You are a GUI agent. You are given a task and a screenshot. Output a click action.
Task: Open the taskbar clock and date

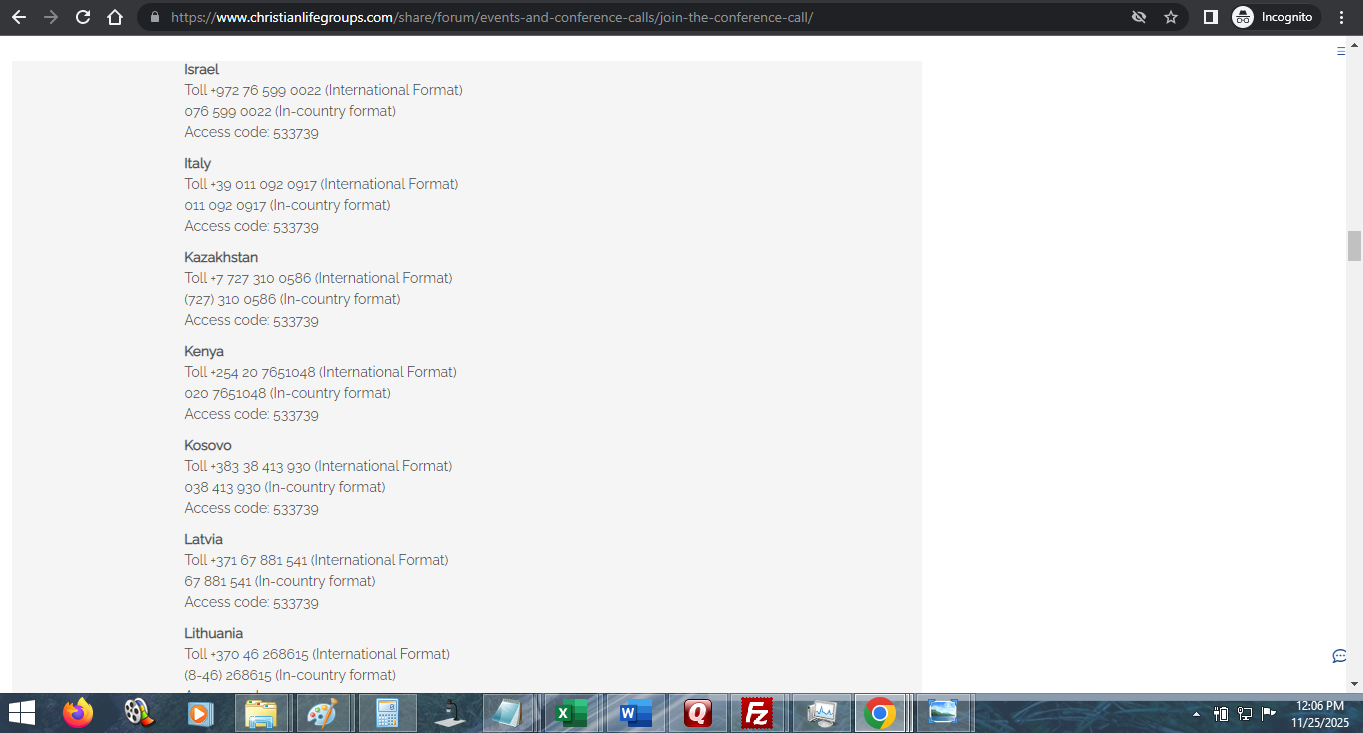pyautogui.click(x=1319, y=713)
